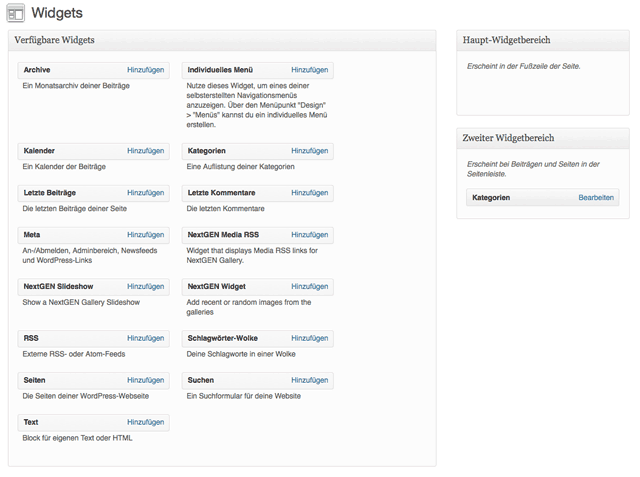The width and height of the screenshot is (640, 477).
Task: Click the Widgets page icon in header
Action: pos(15,14)
